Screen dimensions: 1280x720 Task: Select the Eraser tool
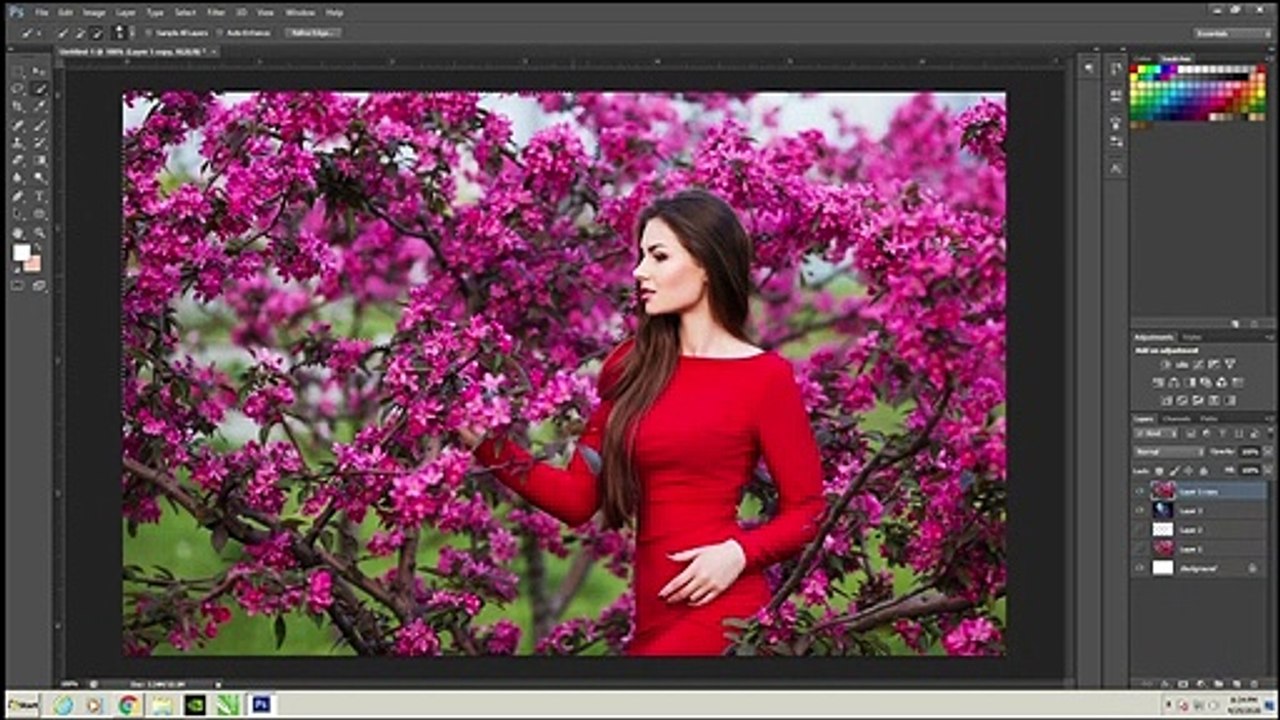click(x=17, y=160)
